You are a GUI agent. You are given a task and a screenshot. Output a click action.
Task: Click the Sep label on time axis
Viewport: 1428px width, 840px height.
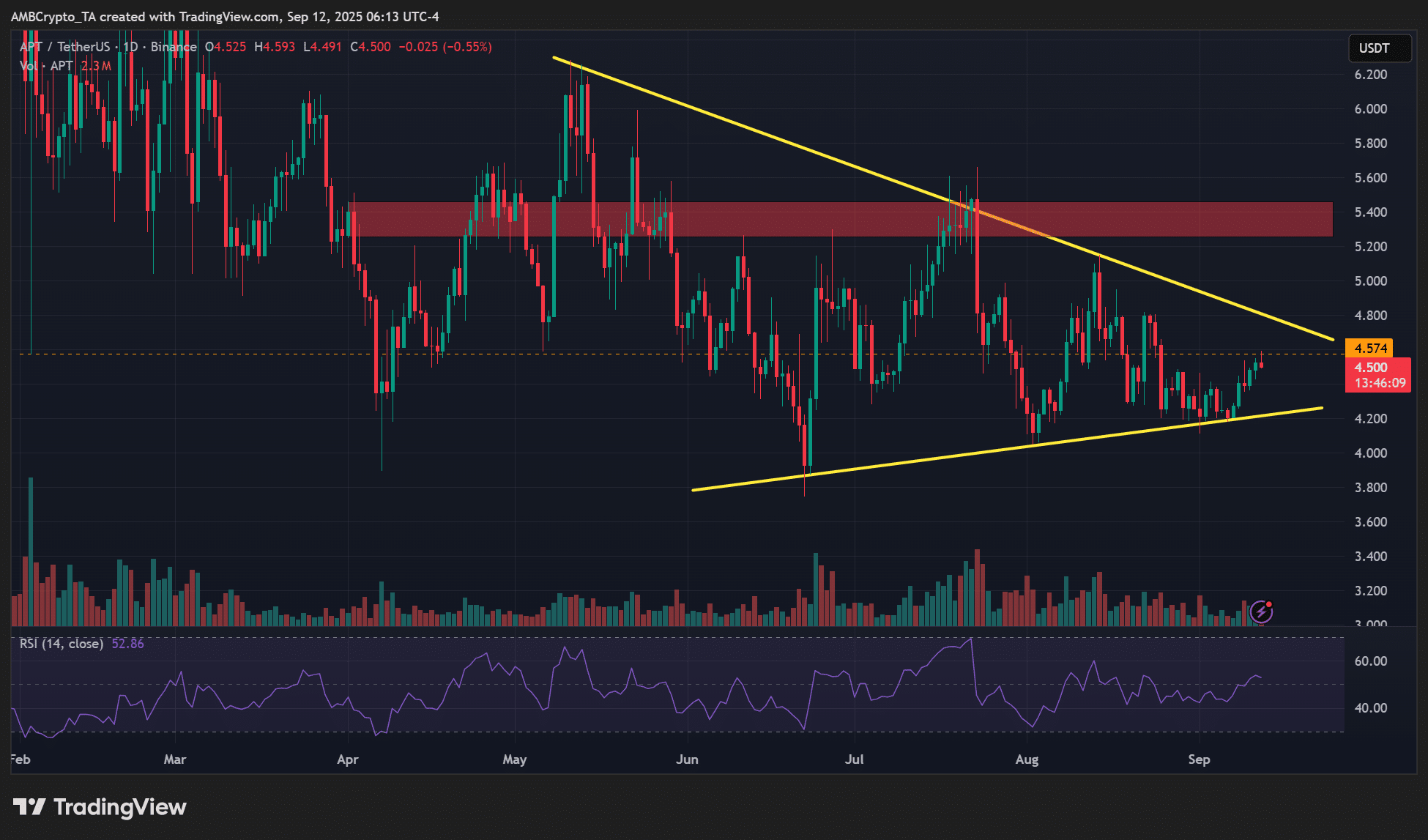pyautogui.click(x=1199, y=759)
